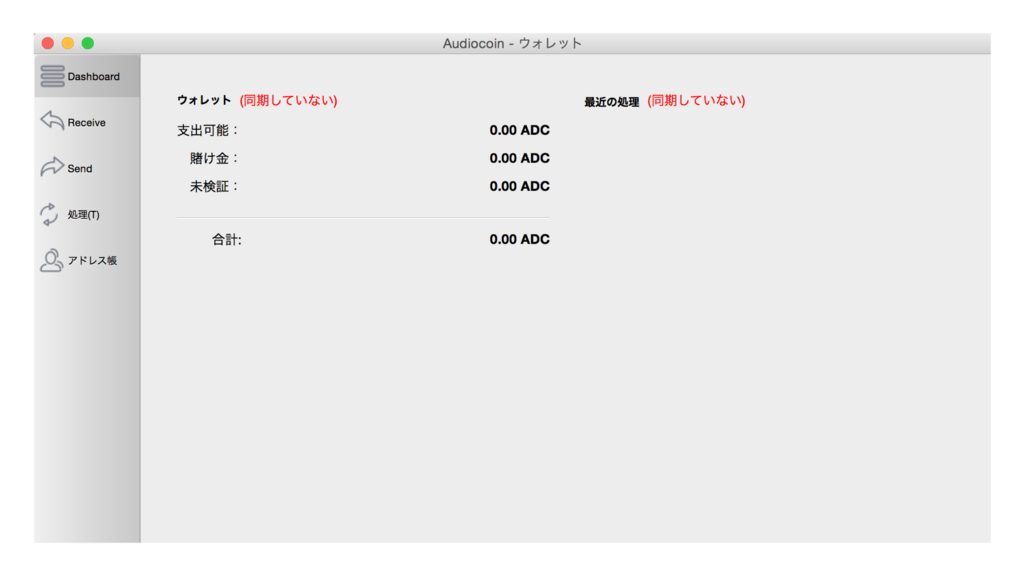Click the Send arrow icon
This screenshot has width=1024, height=576.
(52, 167)
